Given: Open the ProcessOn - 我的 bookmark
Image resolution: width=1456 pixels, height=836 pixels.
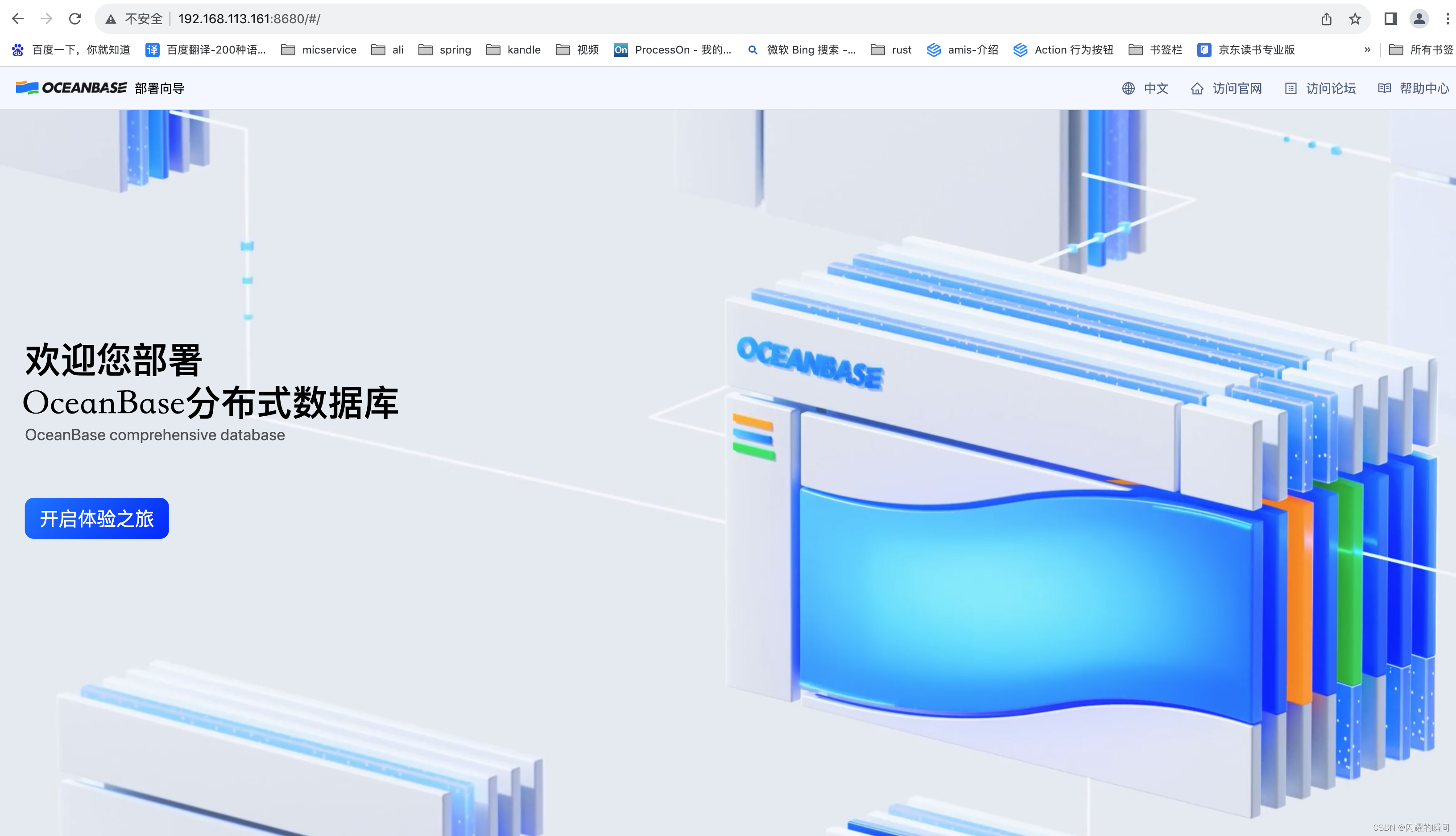Looking at the screenshot, I should point(673,50).
